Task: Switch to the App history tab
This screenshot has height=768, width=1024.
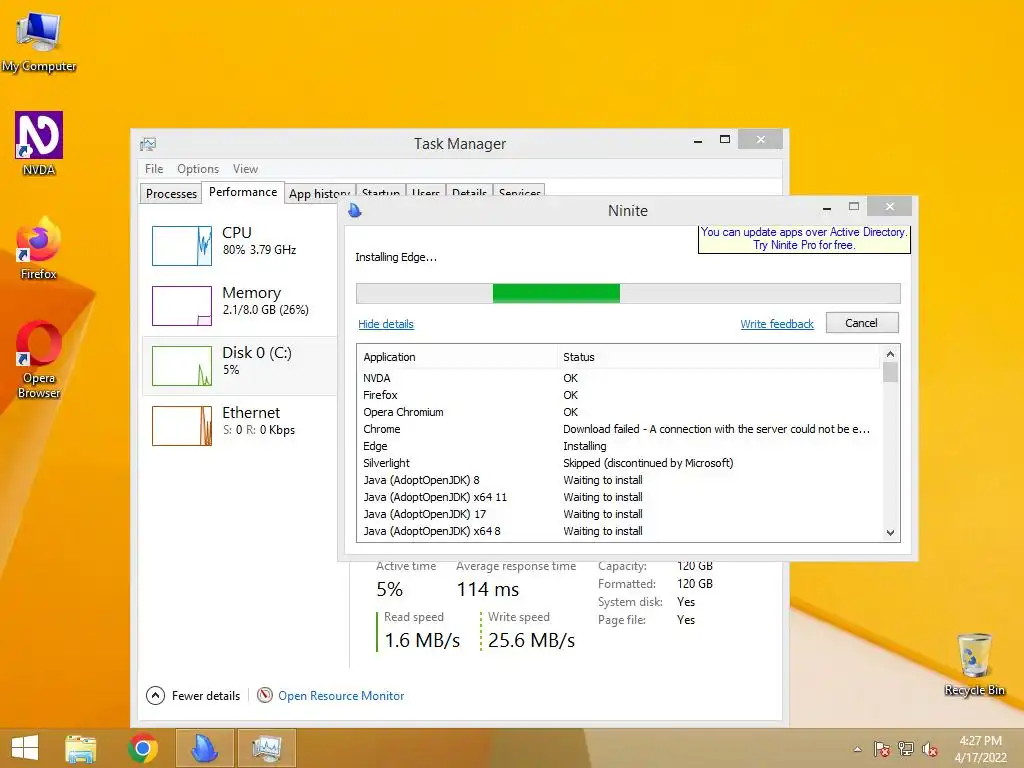Action: pos(320,193)
